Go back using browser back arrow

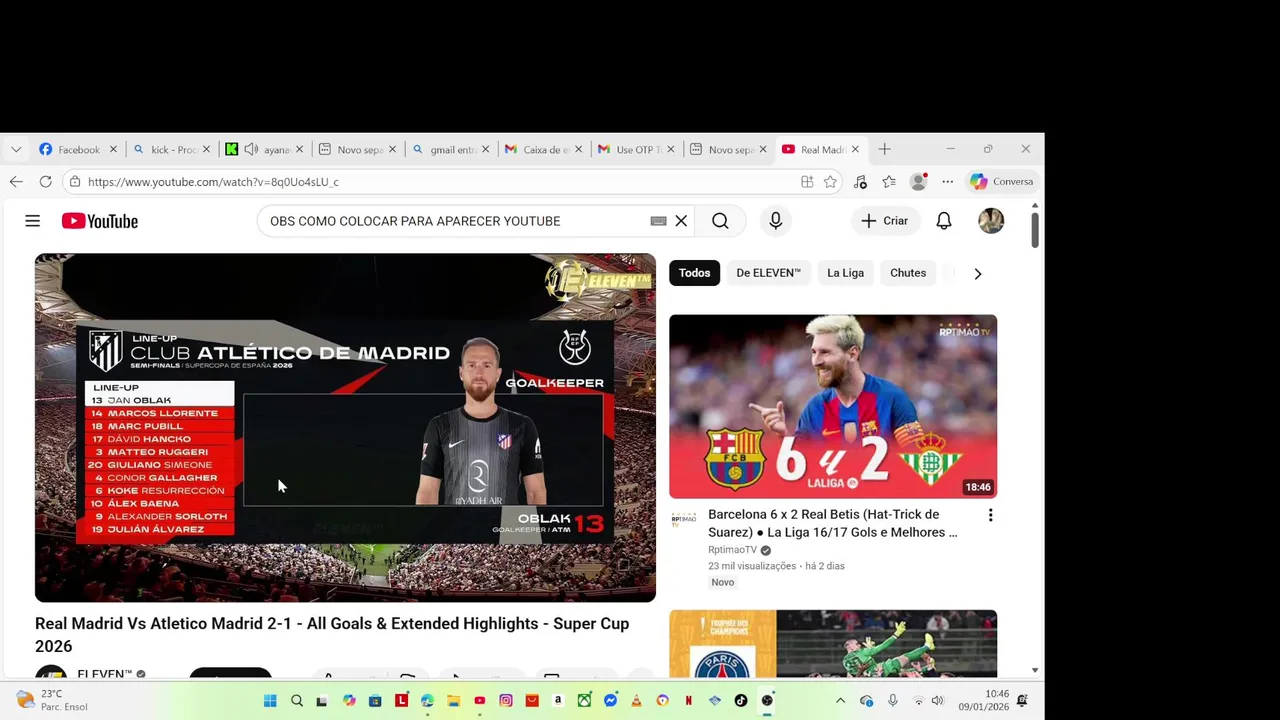pyautogui.click(x=16, y=181)
